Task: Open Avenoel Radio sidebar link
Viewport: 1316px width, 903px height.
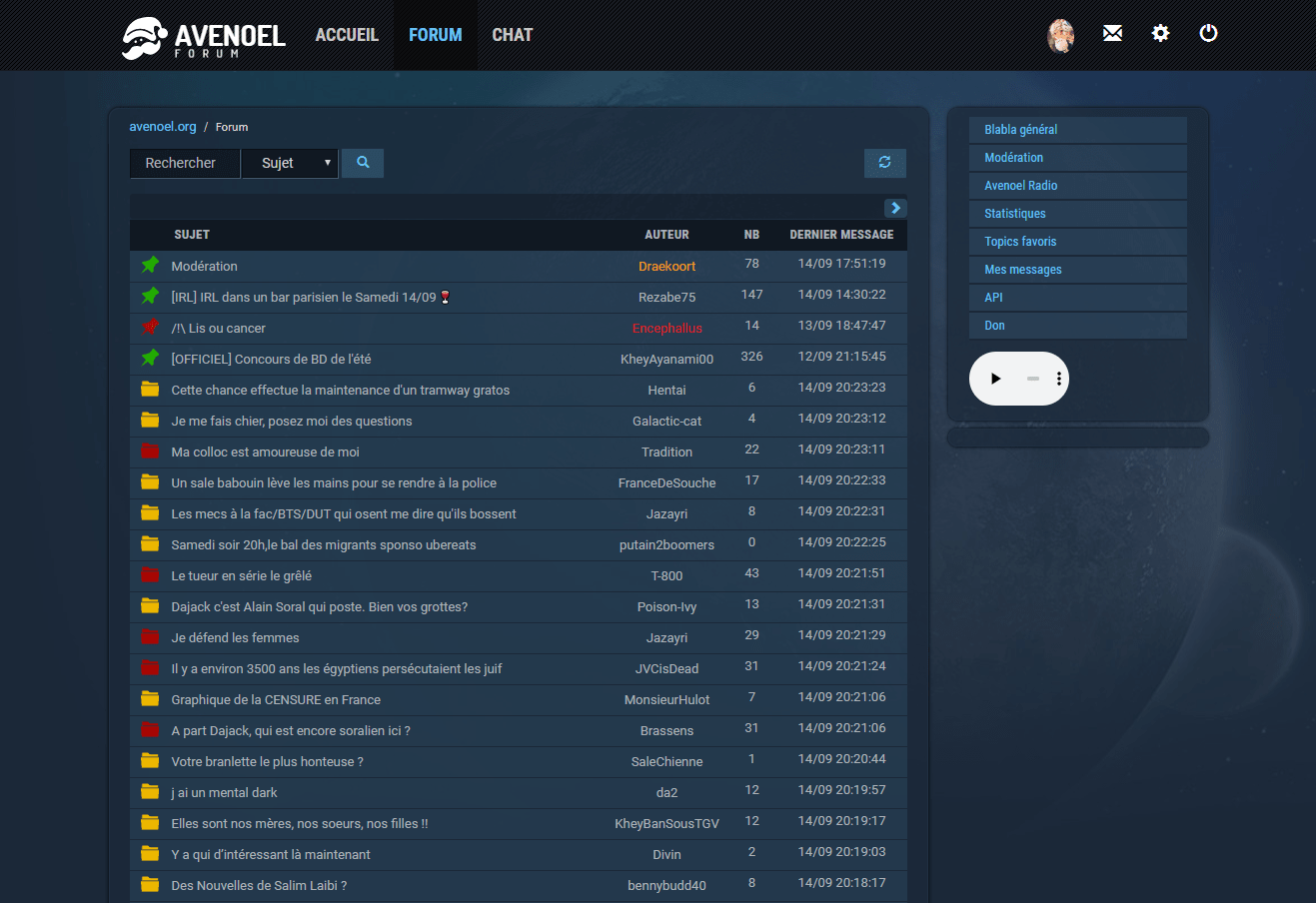Action: coord(1078,186)
